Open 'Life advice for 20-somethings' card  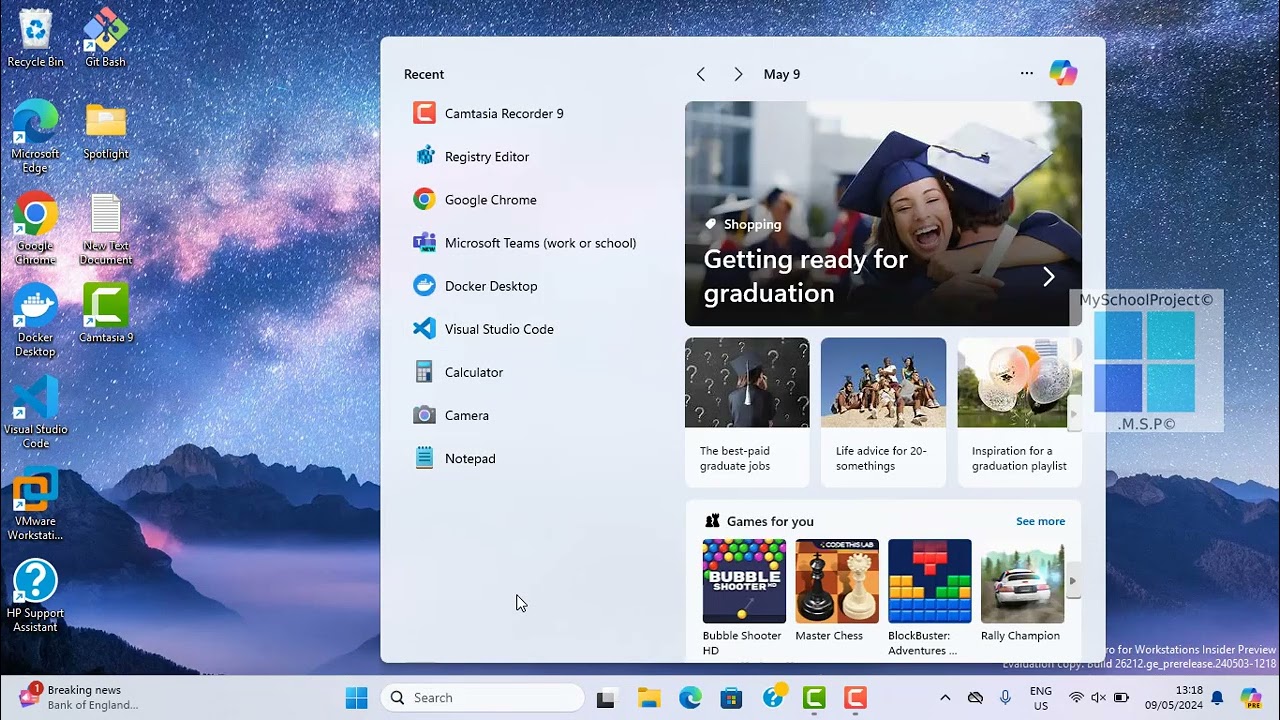(x=883, y=412)
